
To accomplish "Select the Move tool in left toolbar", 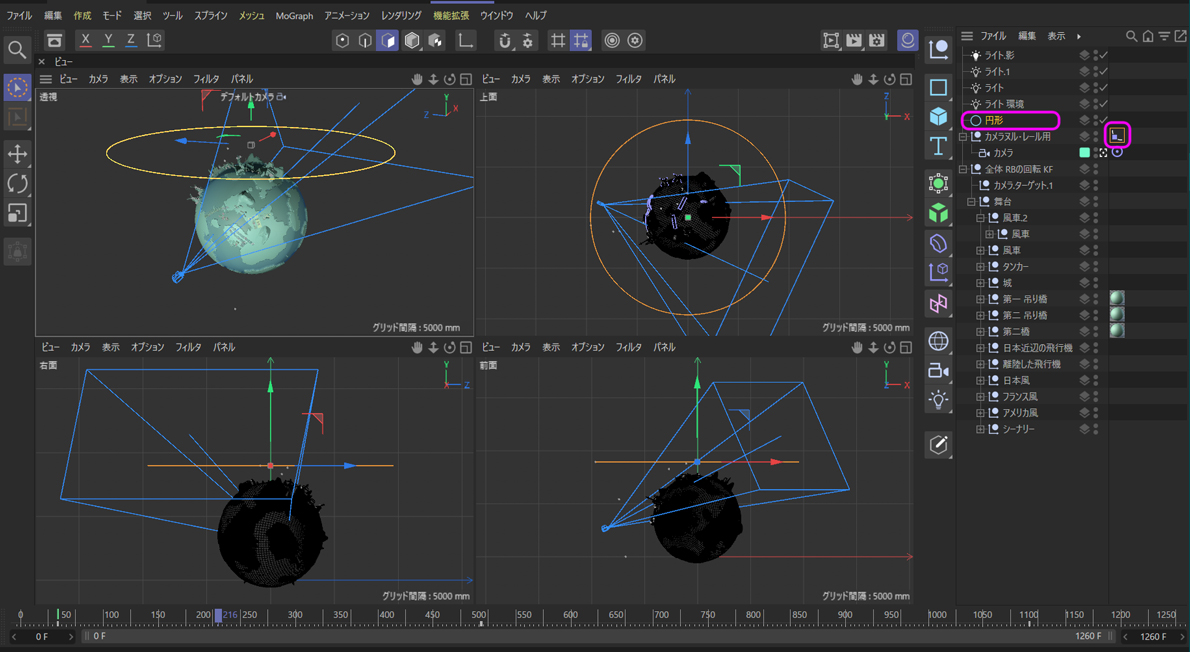I will pyautogui.click(x=17, y=154).
